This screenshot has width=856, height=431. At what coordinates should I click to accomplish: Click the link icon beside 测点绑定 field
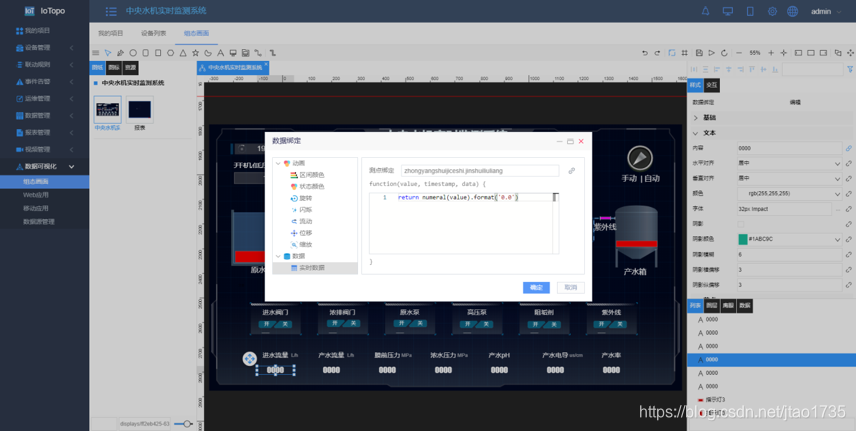(572, 171)
